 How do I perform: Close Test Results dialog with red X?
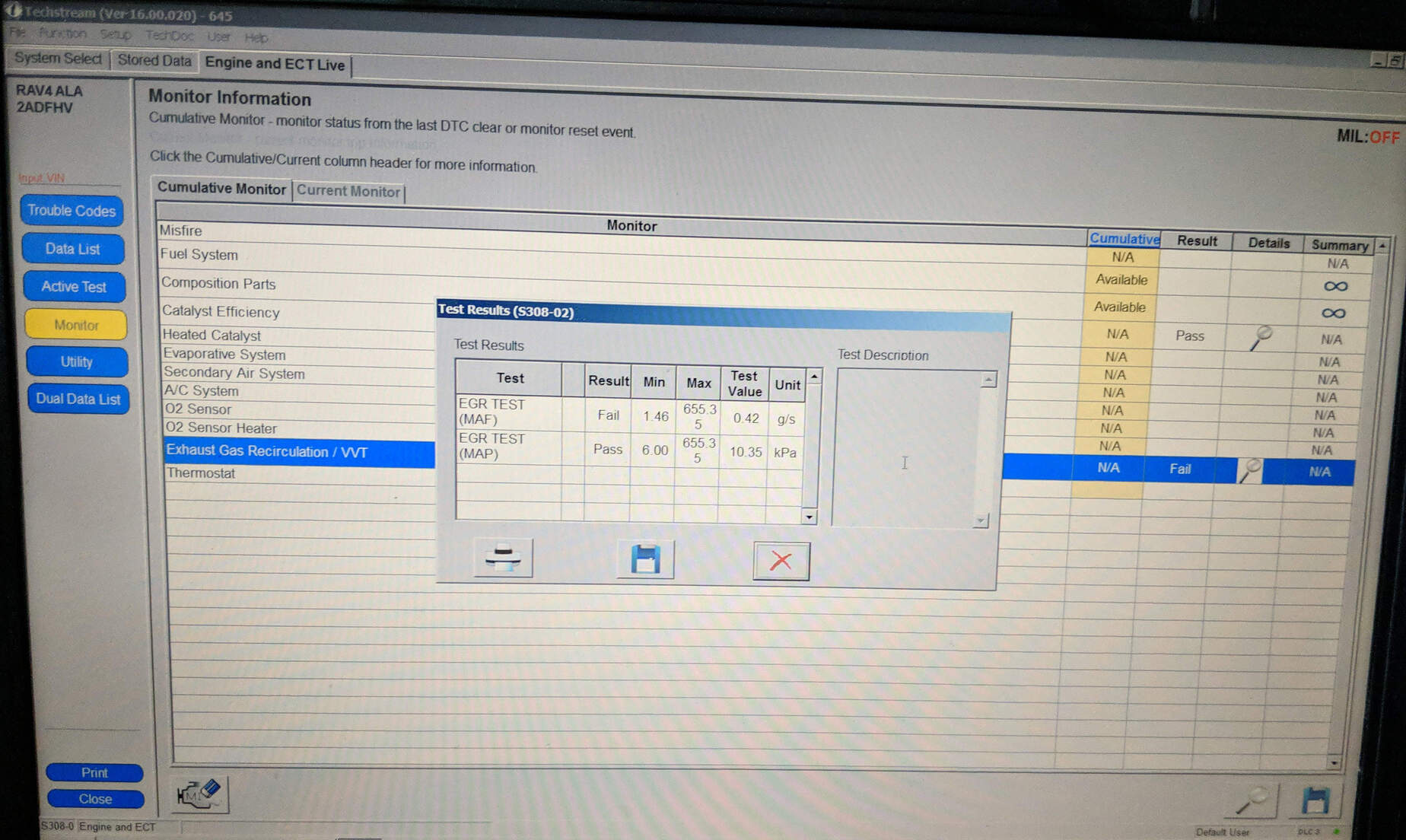tap(781, 562)
